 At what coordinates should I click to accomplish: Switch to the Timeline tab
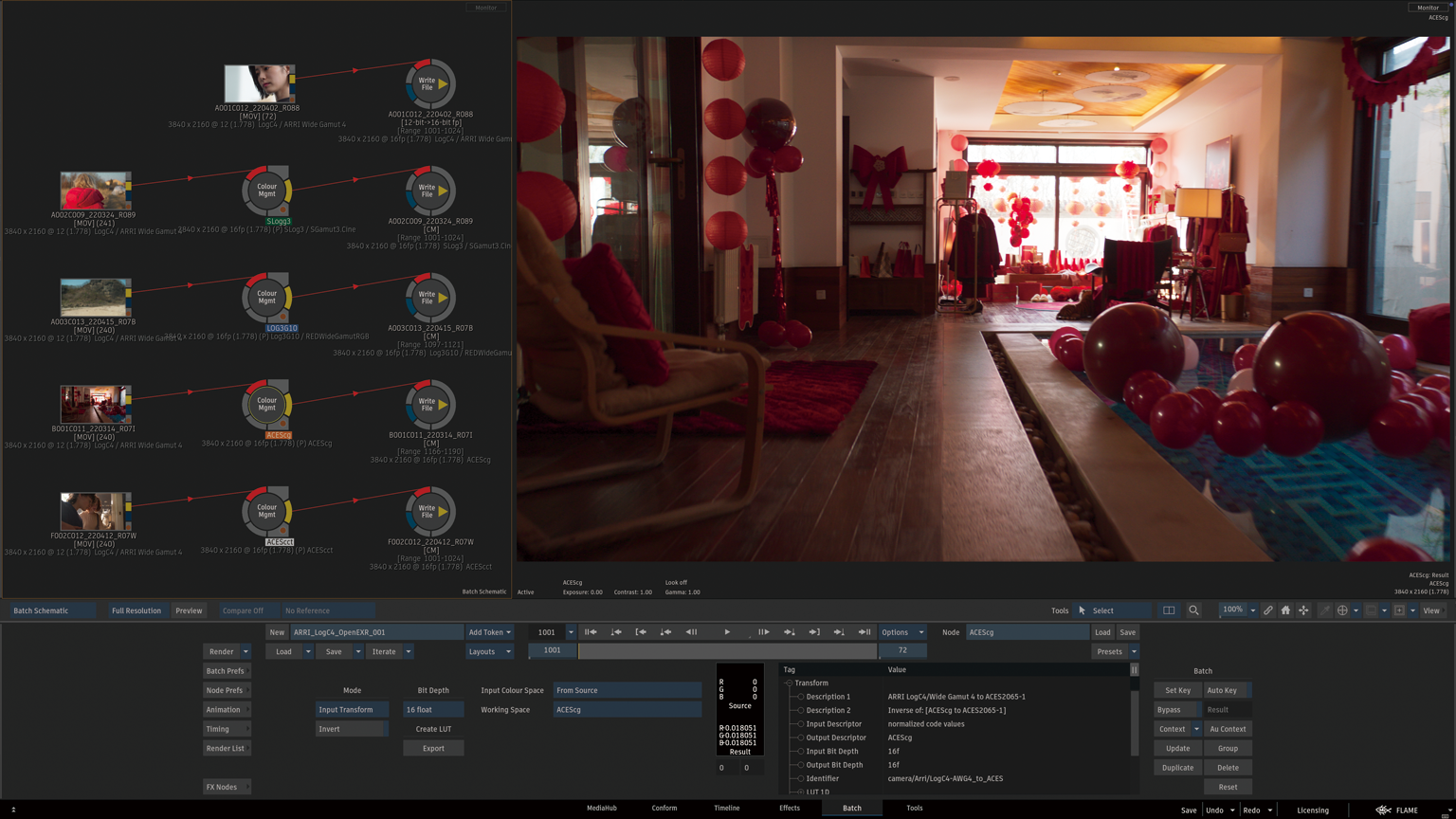pyautogui.click(x=726, y=809)
